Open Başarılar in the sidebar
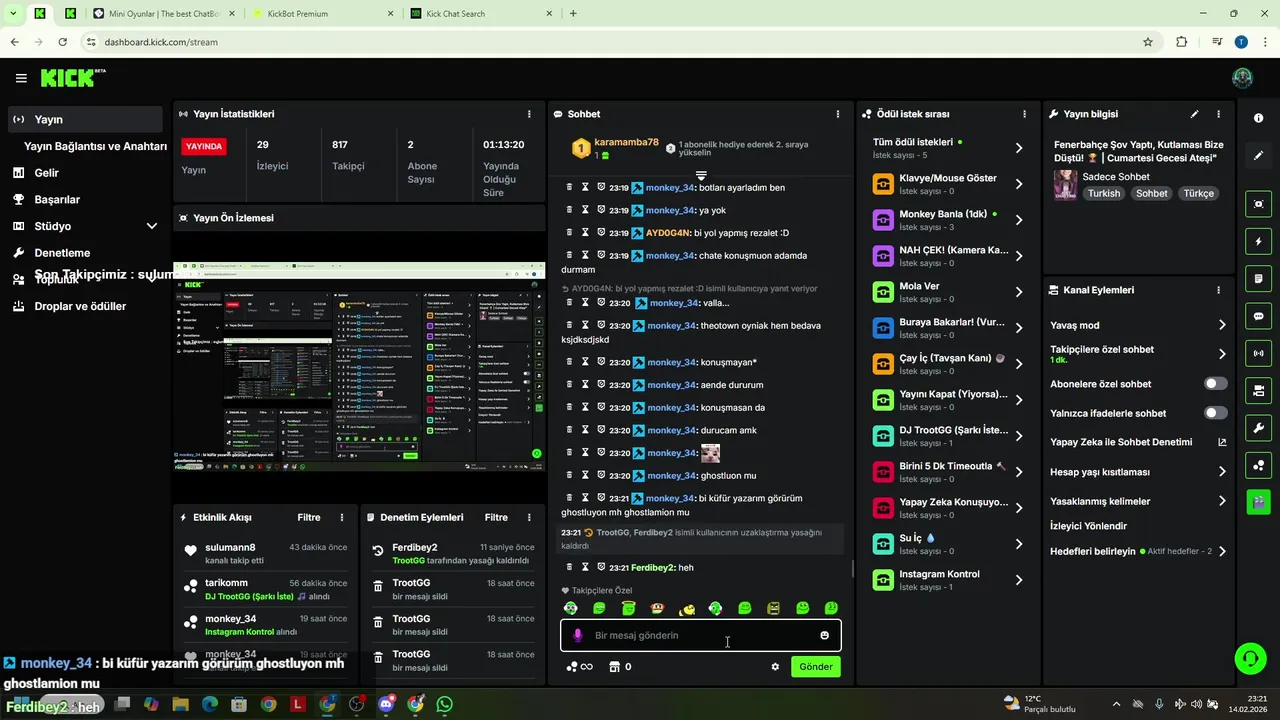Image resolution: width=1280 pixels, height=720 pixels. click(x=57, y=199)
